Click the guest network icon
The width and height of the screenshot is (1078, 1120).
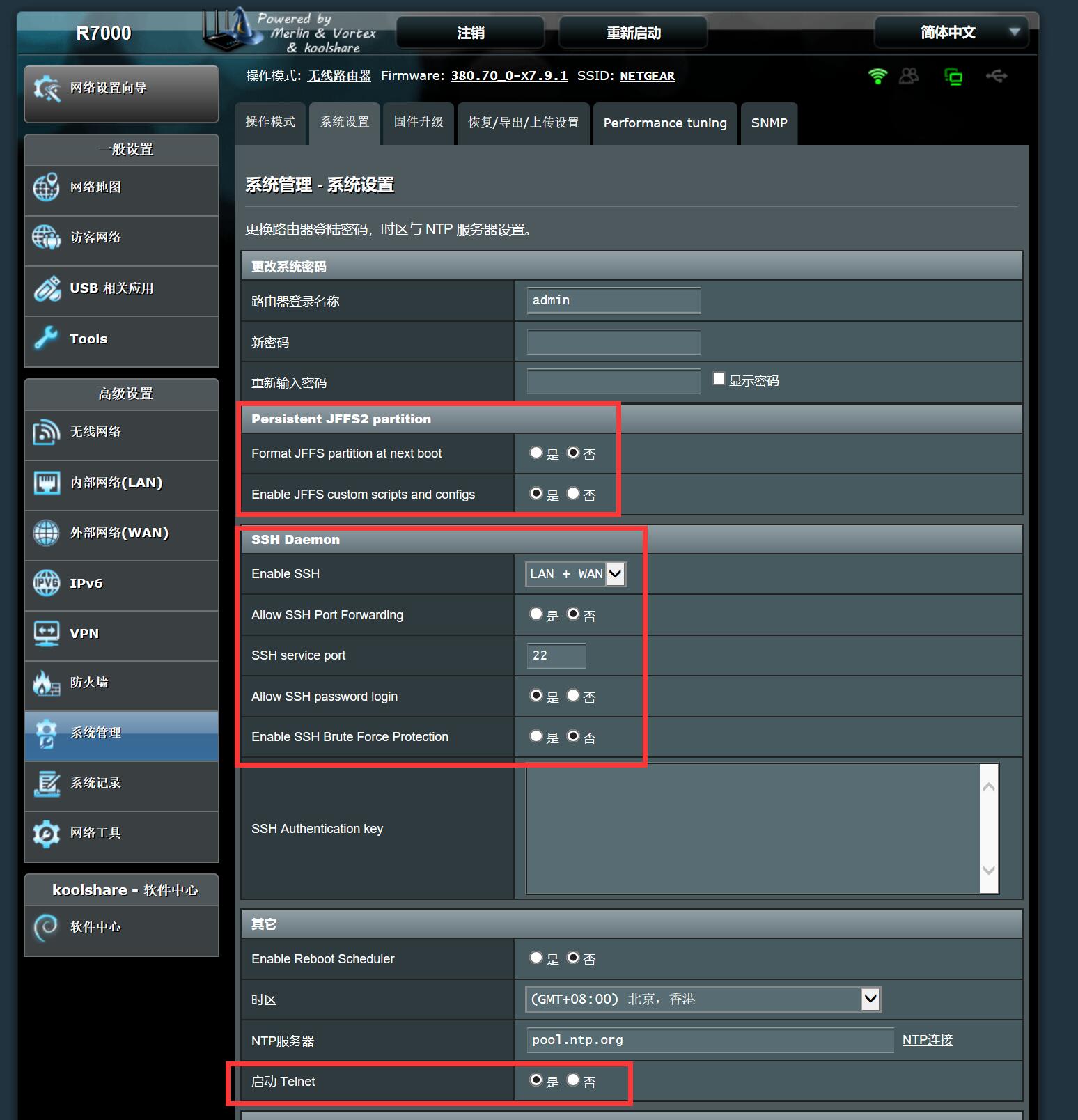[x=47, y=237]
